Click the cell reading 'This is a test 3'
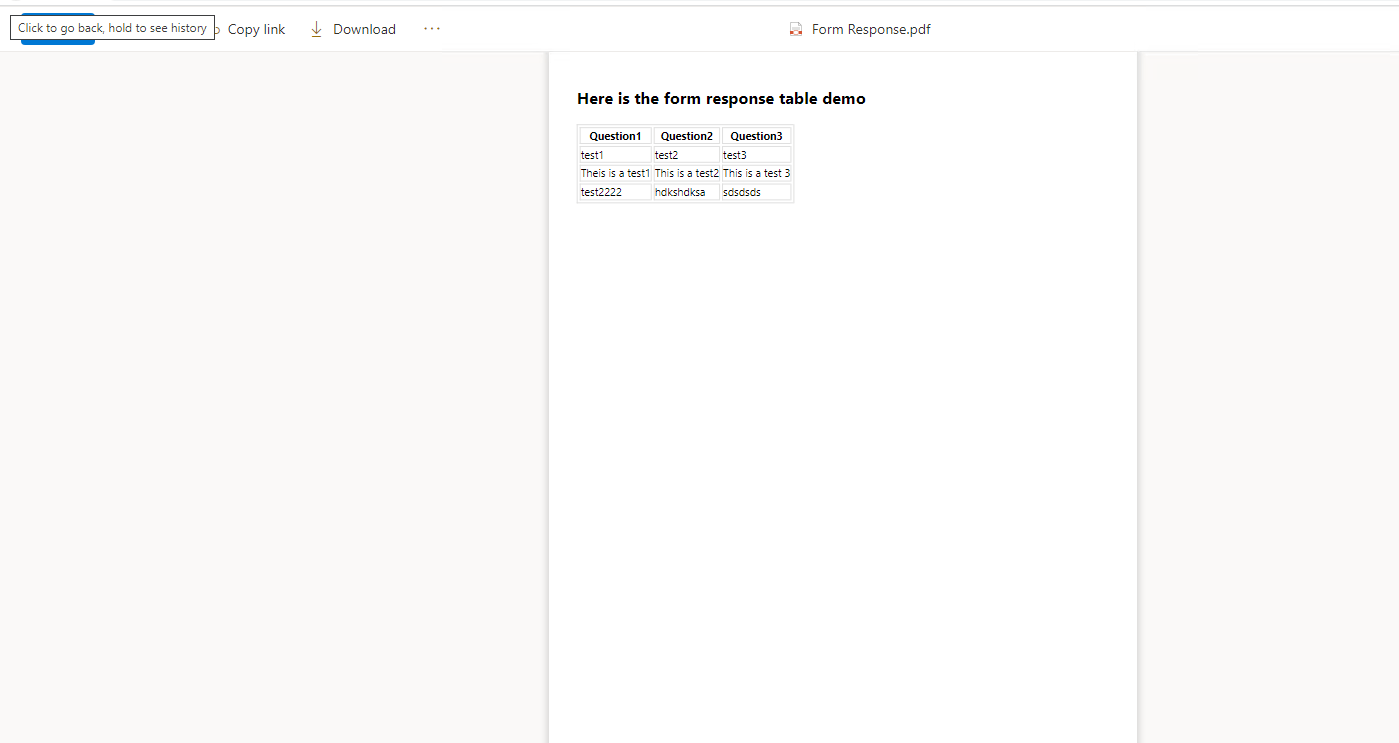The width and height of the screenshot is (1399, 743). [755, 172]
